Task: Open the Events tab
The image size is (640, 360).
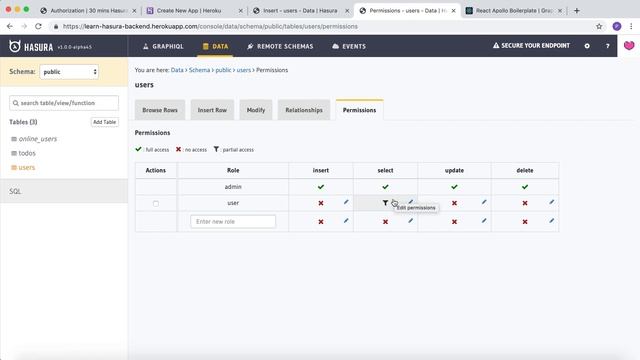Action: (349, 46)
